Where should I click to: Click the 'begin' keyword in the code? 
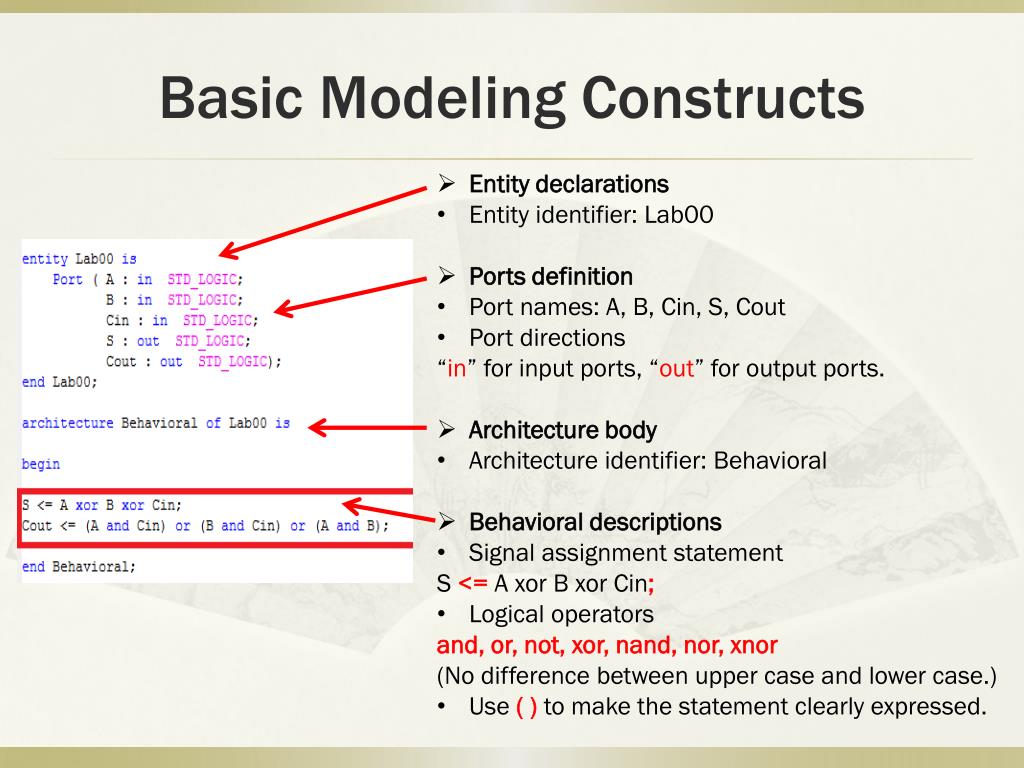tap(40, 464)
